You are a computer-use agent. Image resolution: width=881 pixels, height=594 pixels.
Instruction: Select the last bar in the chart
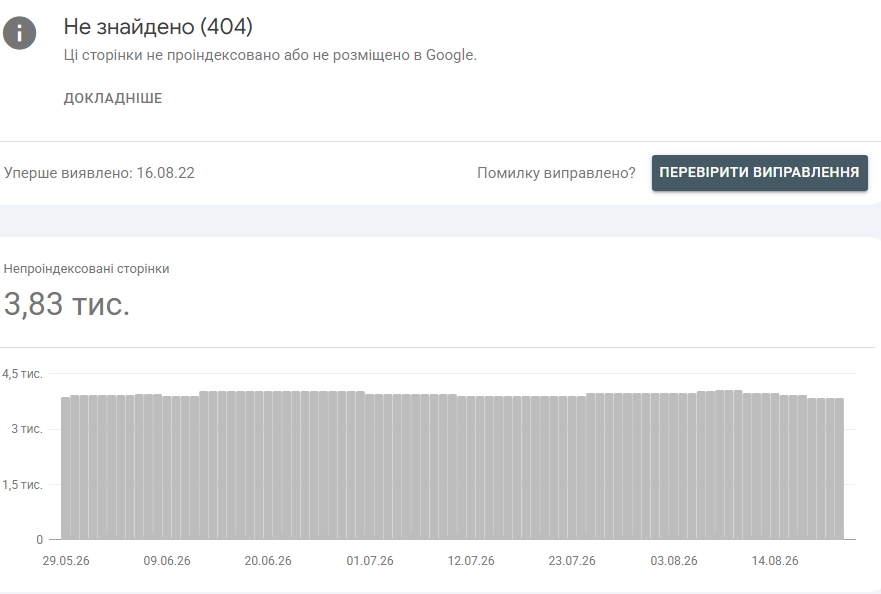[x=839, y=469]
